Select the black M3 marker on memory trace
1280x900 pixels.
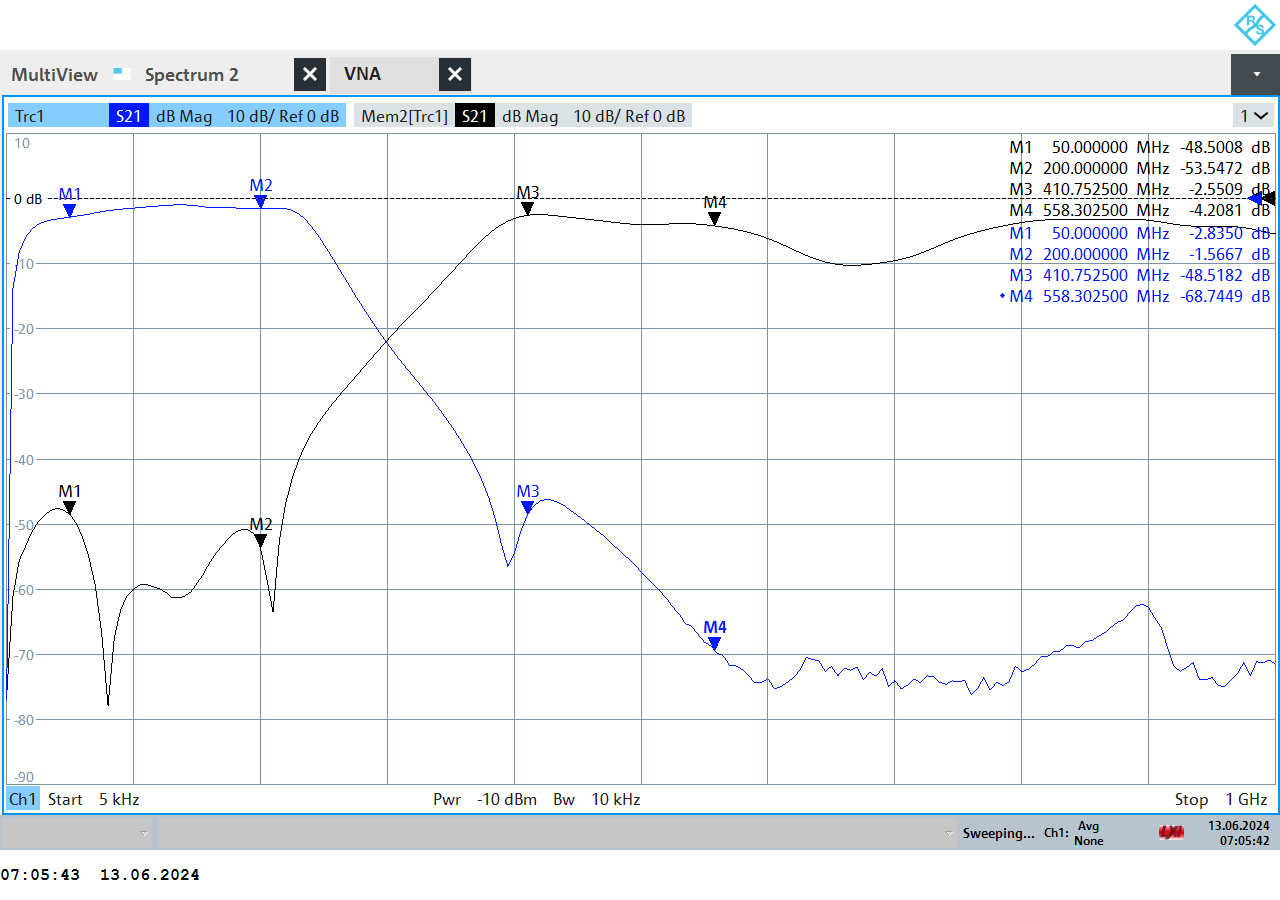click(528, 208)
